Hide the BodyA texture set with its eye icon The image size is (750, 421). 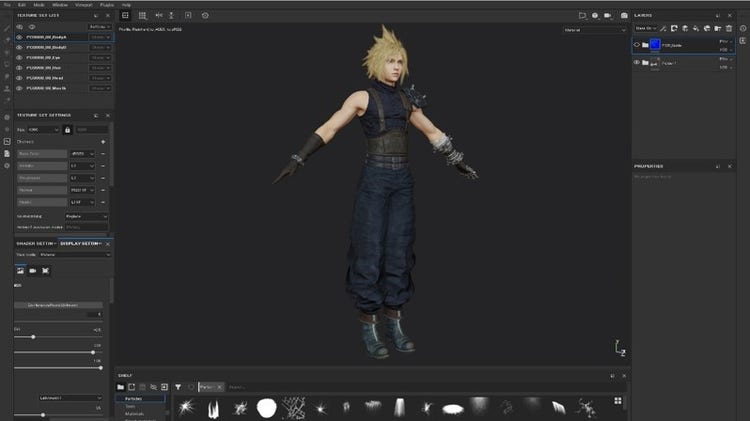(19, 37)
